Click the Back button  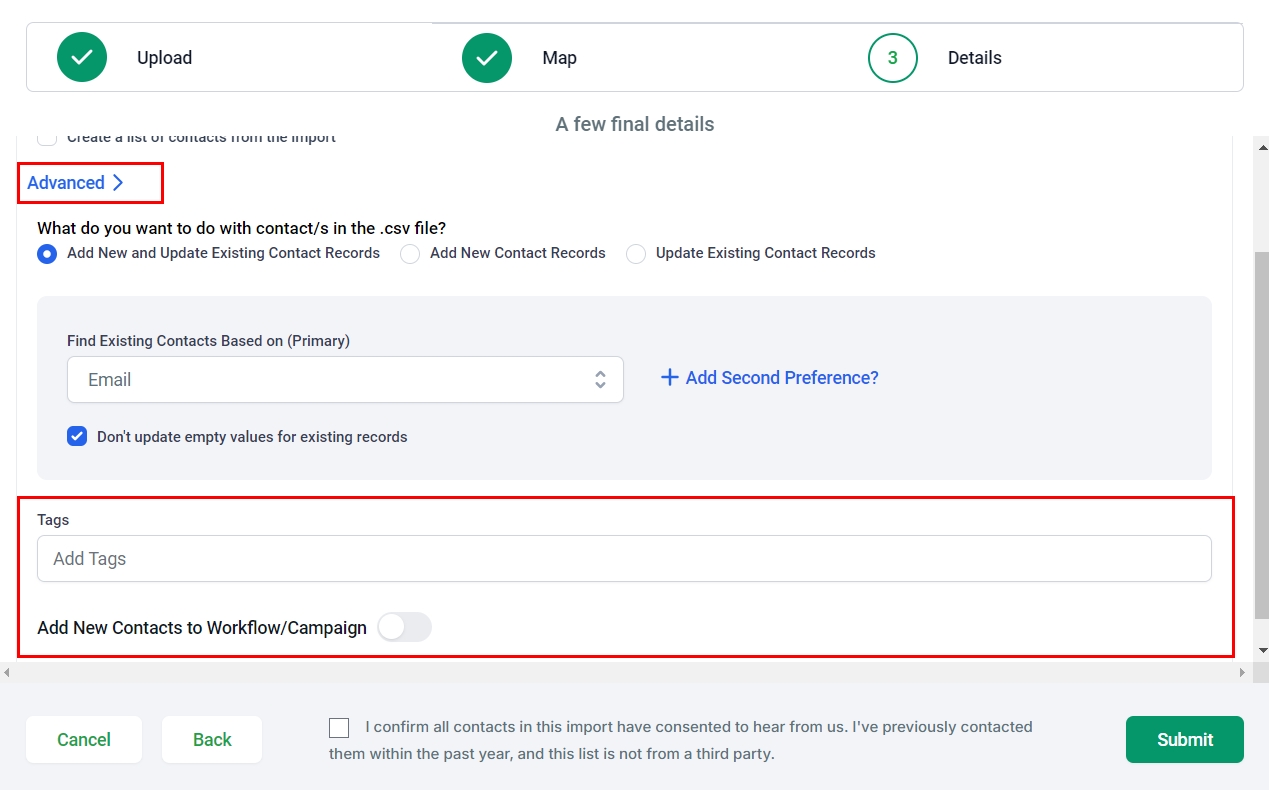click(x=212, y=740)
